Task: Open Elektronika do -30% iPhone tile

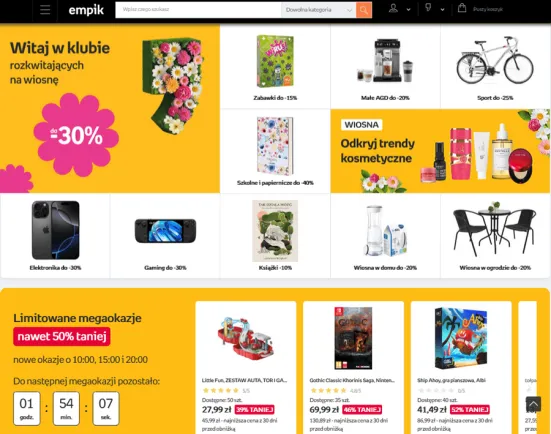Action: [55, 236]
